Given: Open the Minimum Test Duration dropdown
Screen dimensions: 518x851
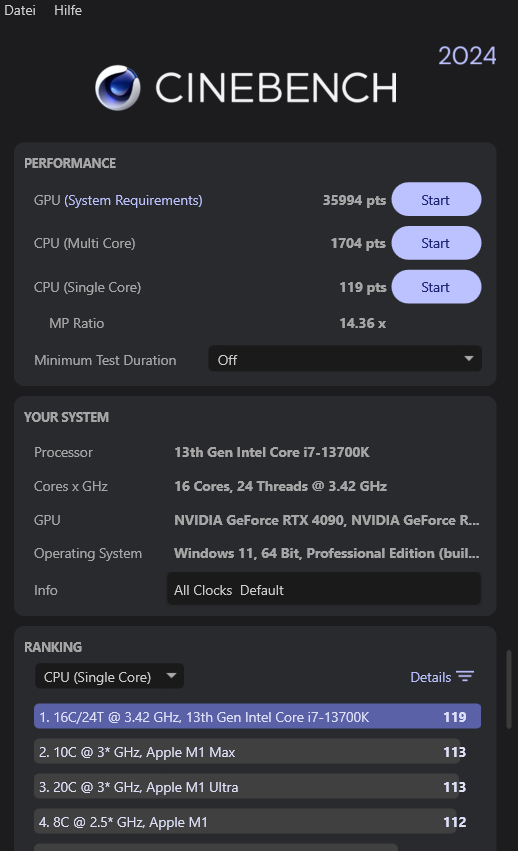Looking at the screenshot, I should [x=345, y=359].
